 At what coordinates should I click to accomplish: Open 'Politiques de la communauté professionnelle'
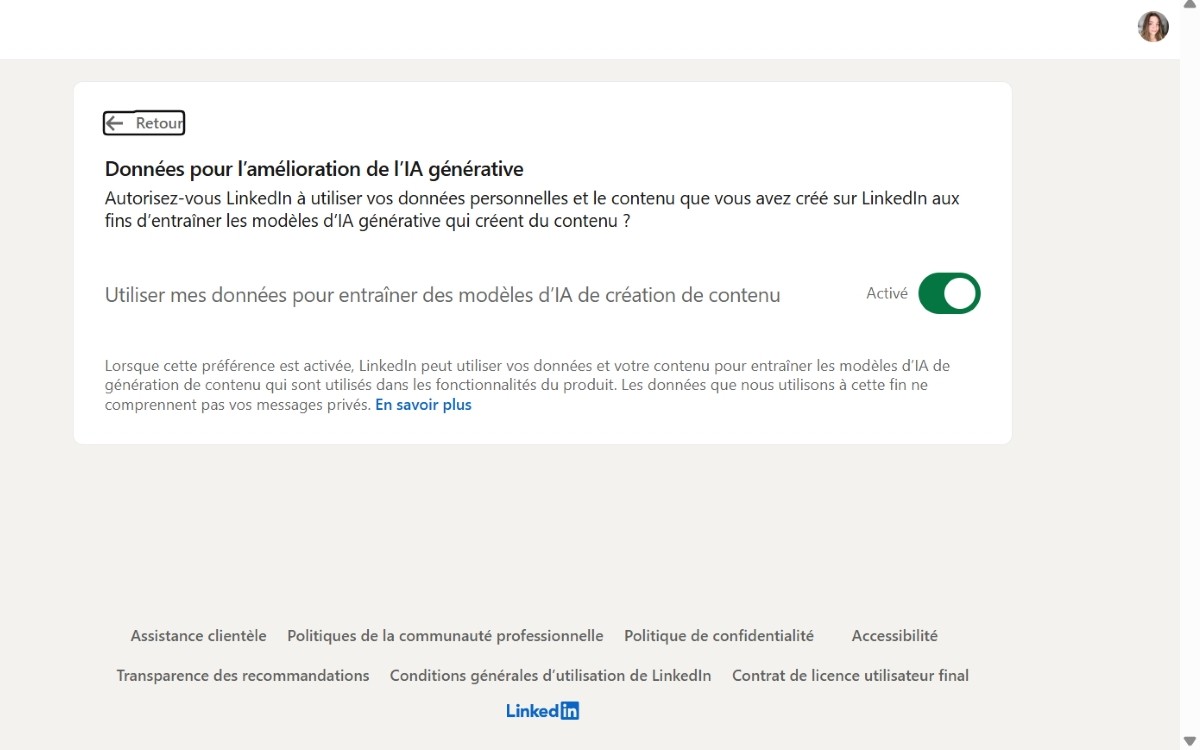click(x=444, y=635)
